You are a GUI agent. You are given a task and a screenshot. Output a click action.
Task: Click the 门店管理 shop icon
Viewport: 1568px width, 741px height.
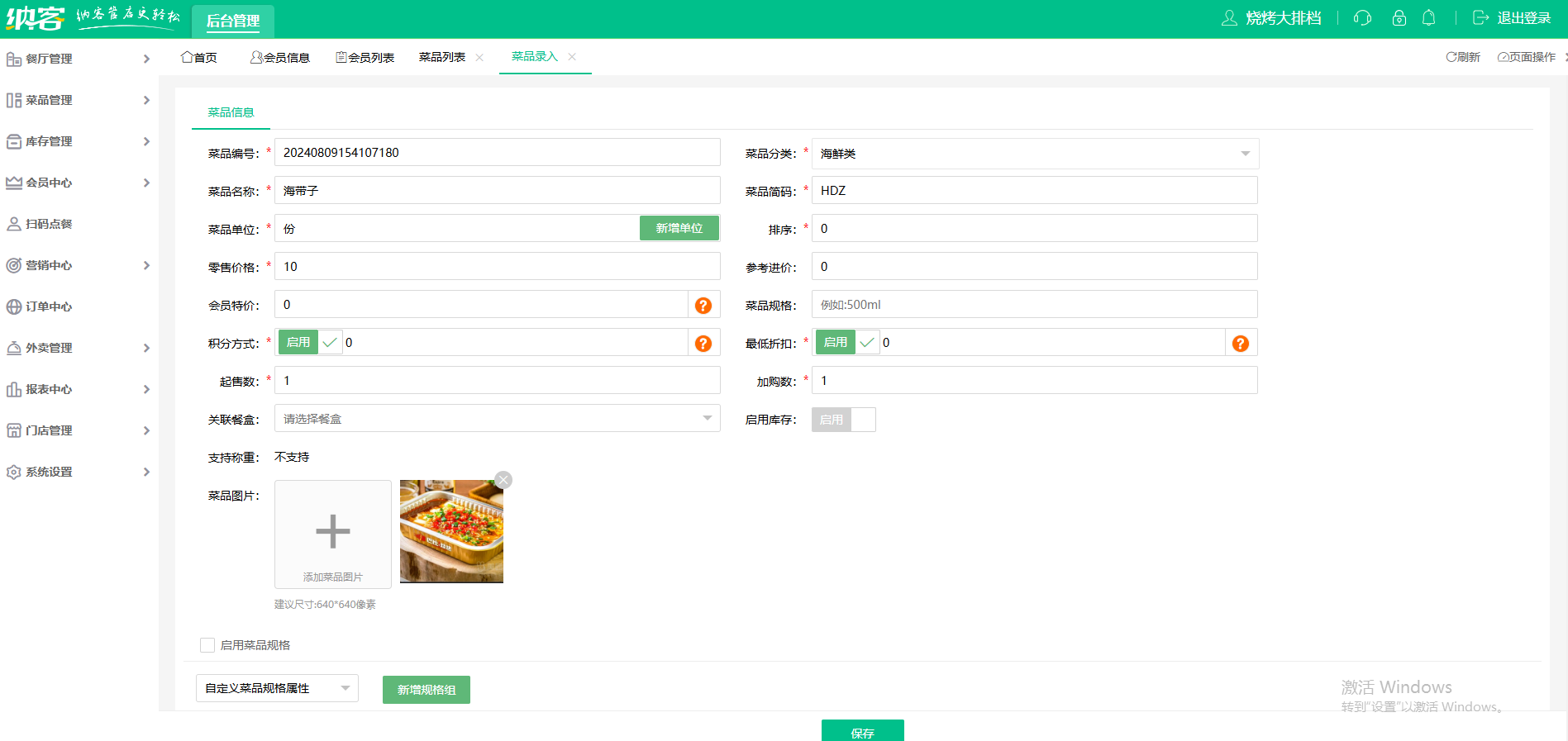point(14,430)
